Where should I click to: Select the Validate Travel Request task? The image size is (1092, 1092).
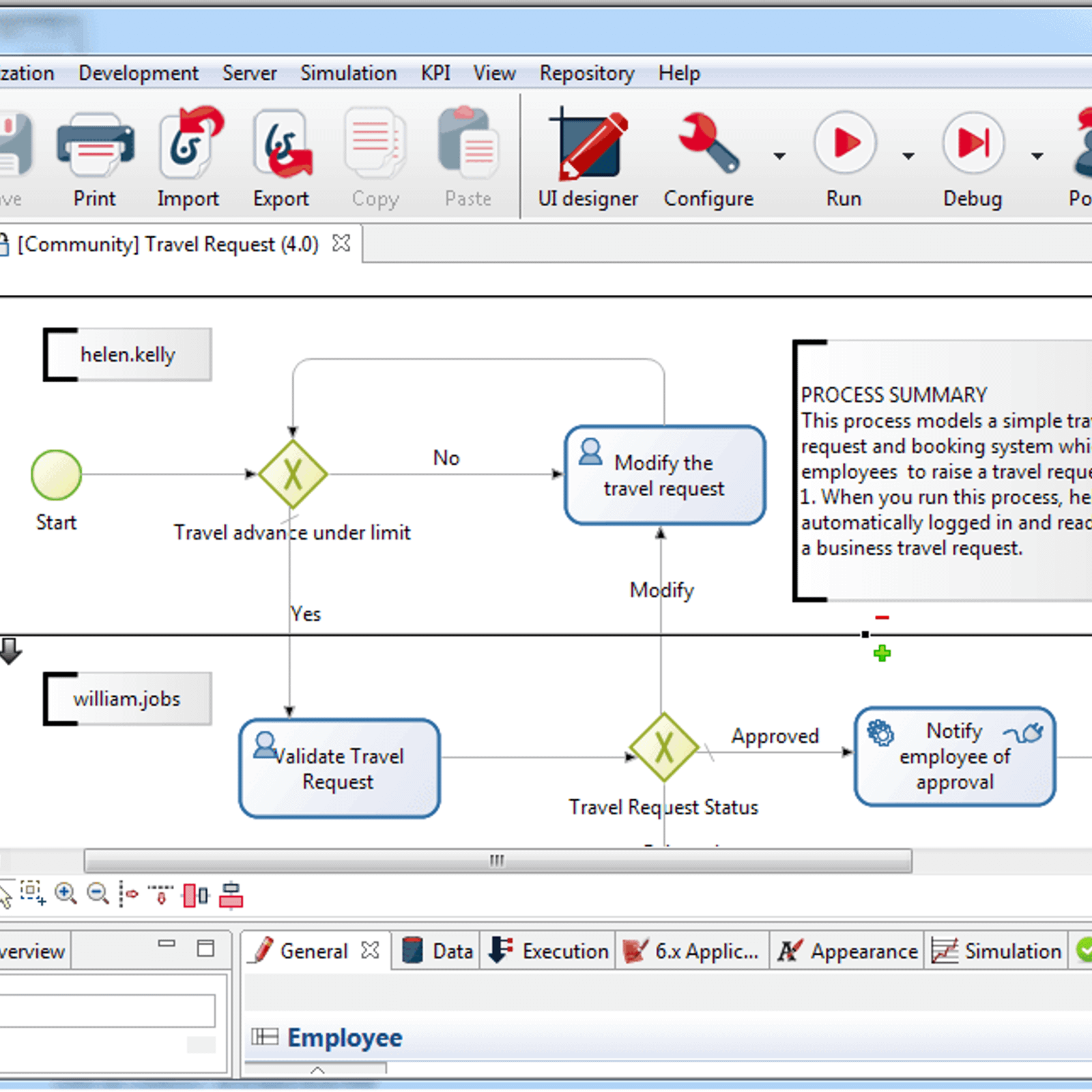(x=339, y=768)
